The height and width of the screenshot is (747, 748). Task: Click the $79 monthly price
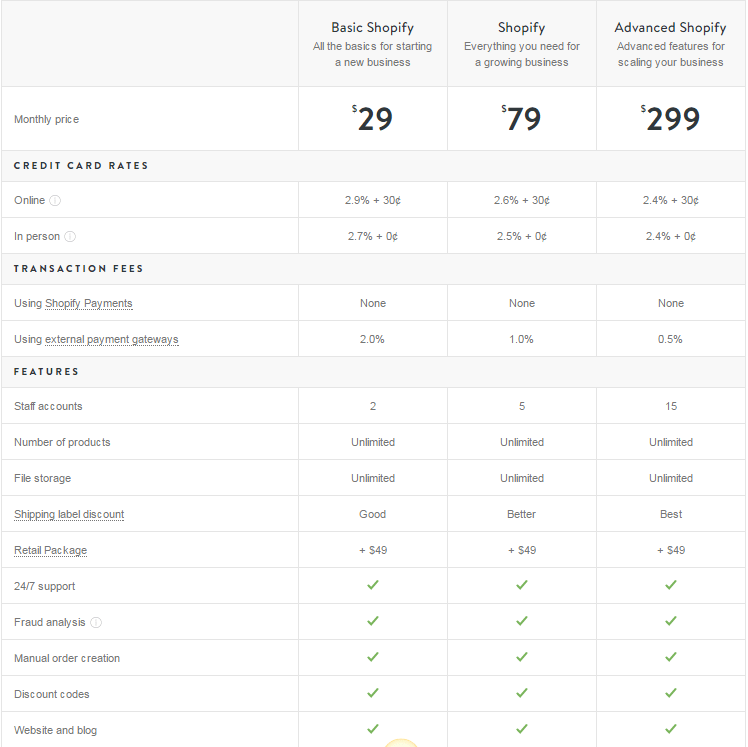[x=521, y=118]
